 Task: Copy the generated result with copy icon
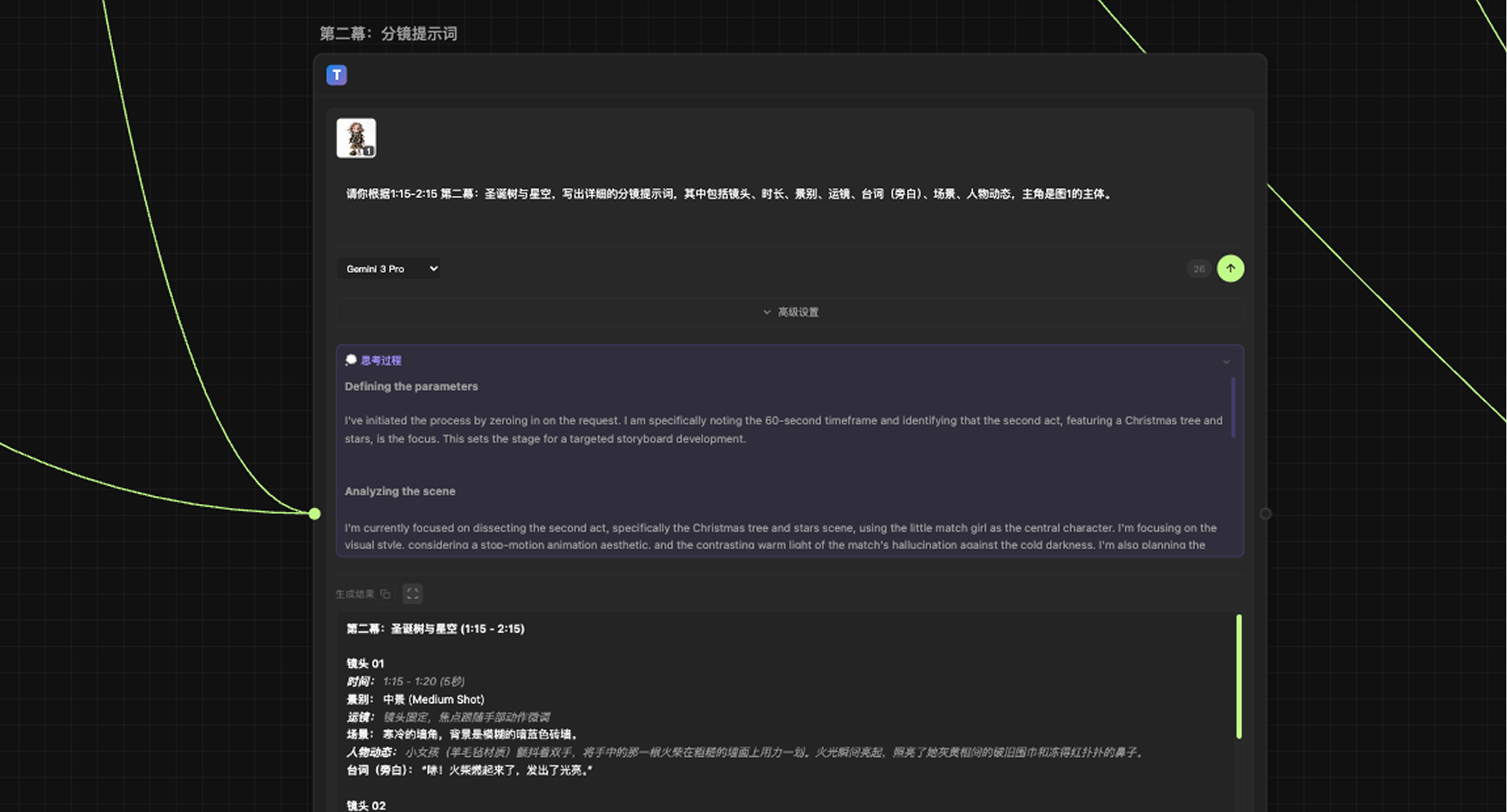tap(386, 594)
